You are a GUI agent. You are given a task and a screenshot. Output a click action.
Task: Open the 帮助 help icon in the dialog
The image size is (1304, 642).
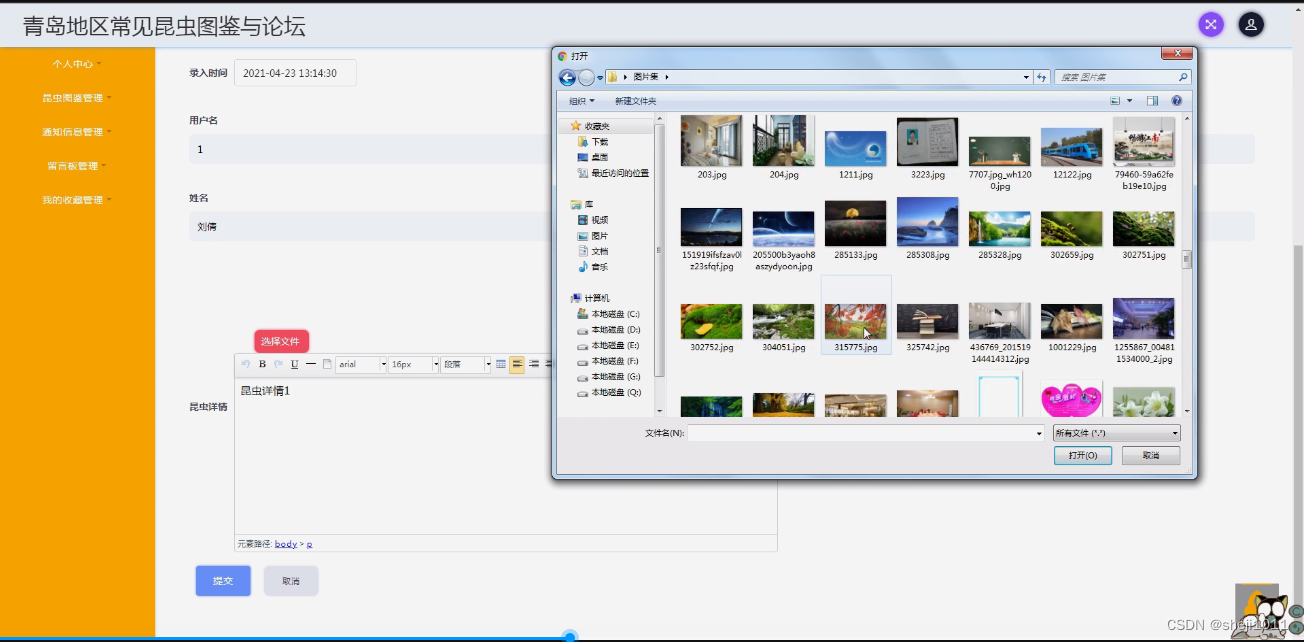1177,101
